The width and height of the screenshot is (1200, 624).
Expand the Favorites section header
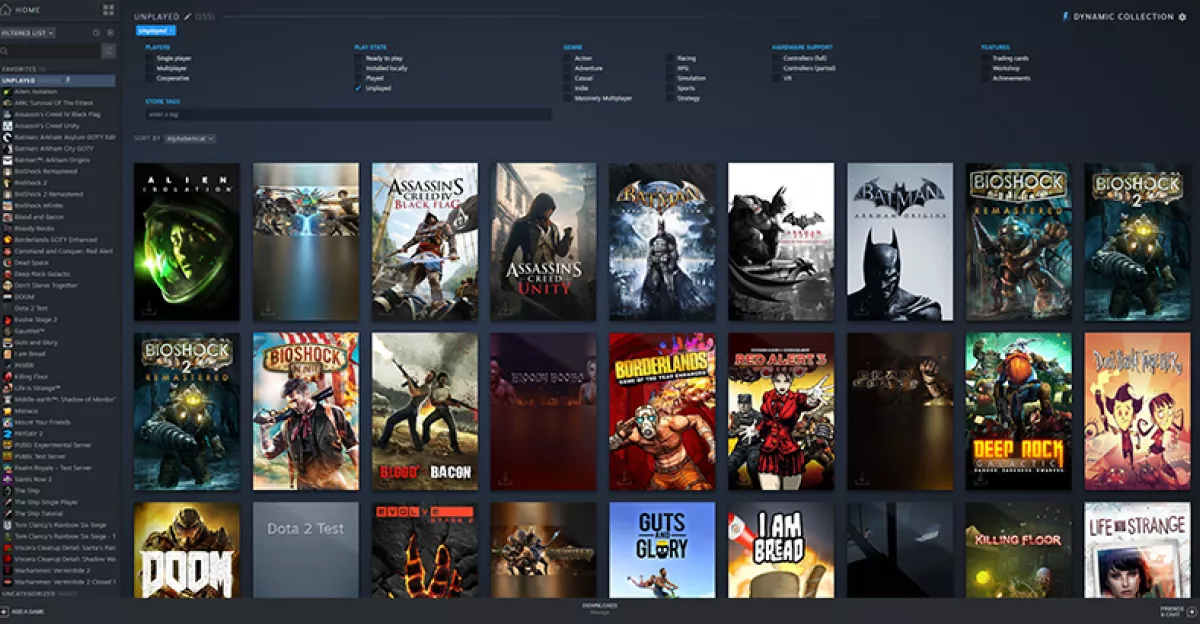(22, 68)
